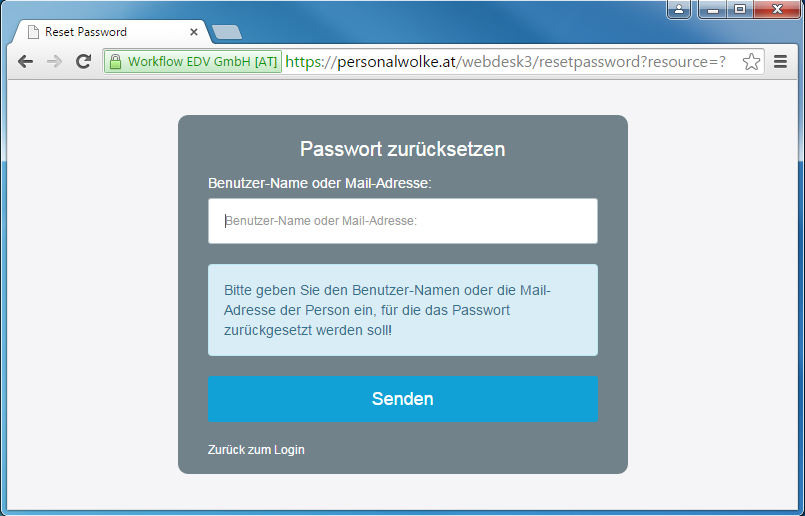
Task: Reload the Reset Password page
Action: coord(83,62)
